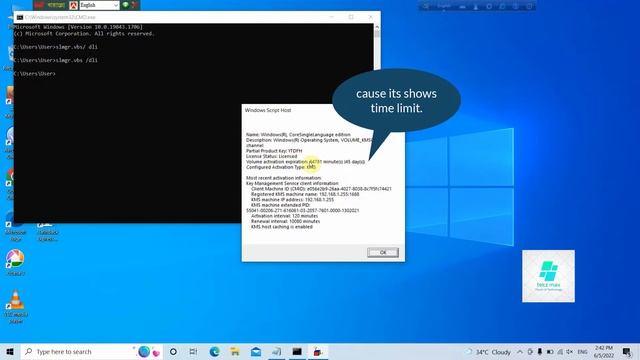Click the Avro keyboard red logo icon

tap(73, 5)
